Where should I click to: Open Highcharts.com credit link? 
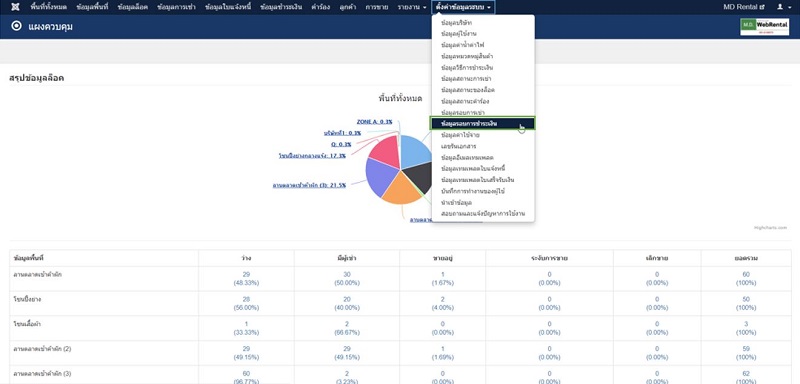770,228
